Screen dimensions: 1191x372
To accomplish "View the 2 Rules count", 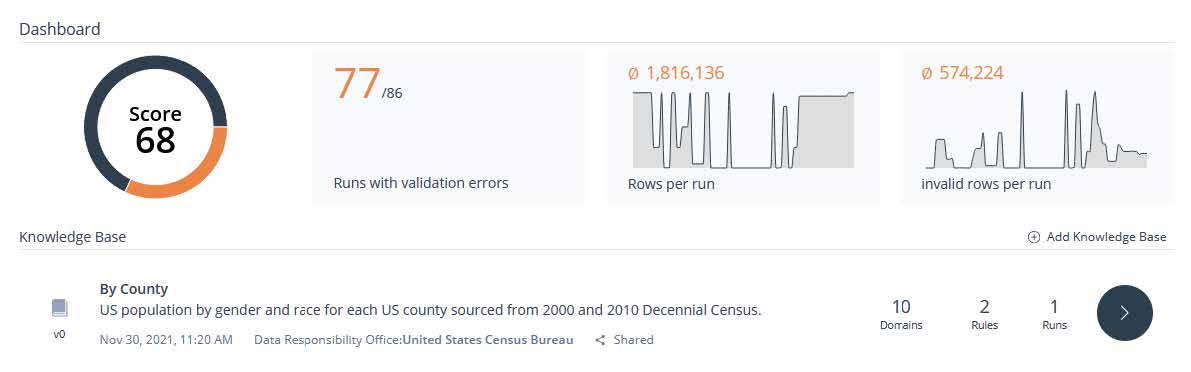I will click(x=984, y=315).
